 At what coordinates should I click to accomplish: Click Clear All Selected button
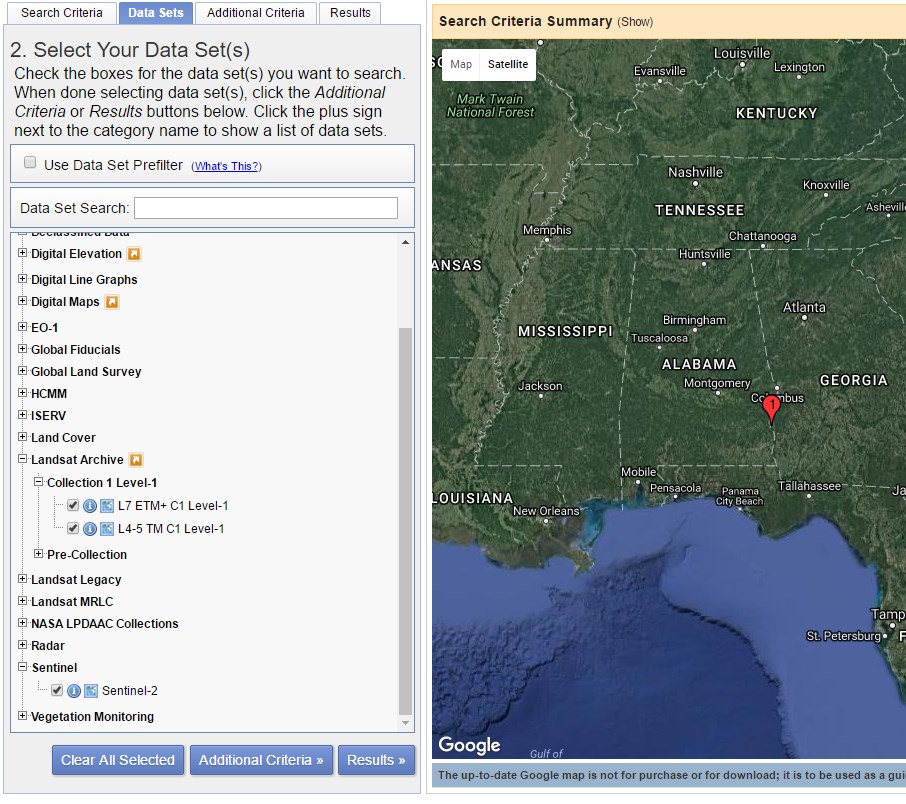(x=118, y=760)
